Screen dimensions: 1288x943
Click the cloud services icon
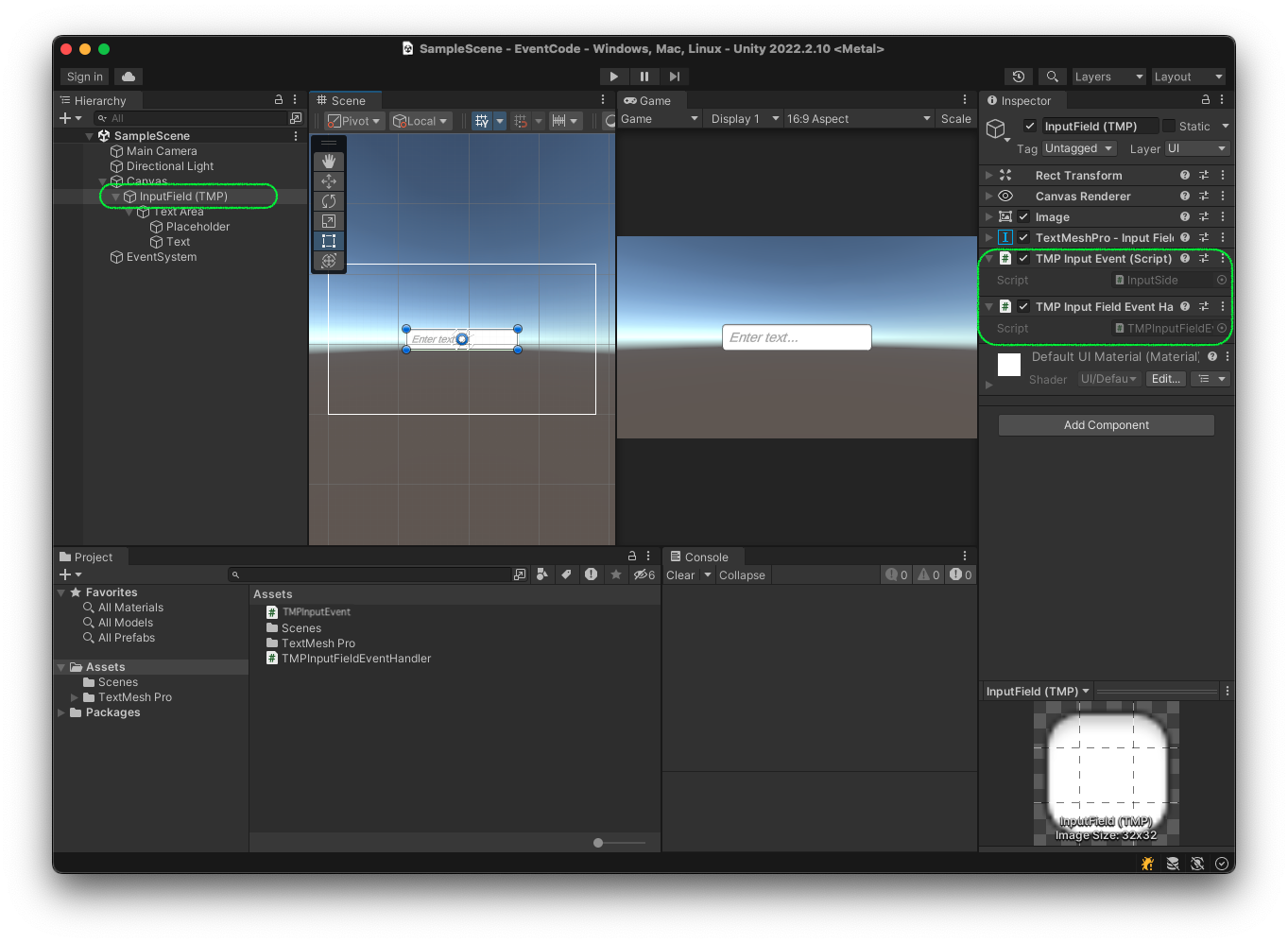click(x=129, y=77)
